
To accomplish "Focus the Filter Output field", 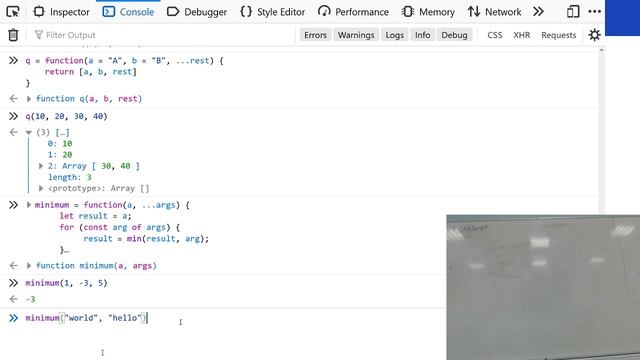I will [x=163, y=35].
